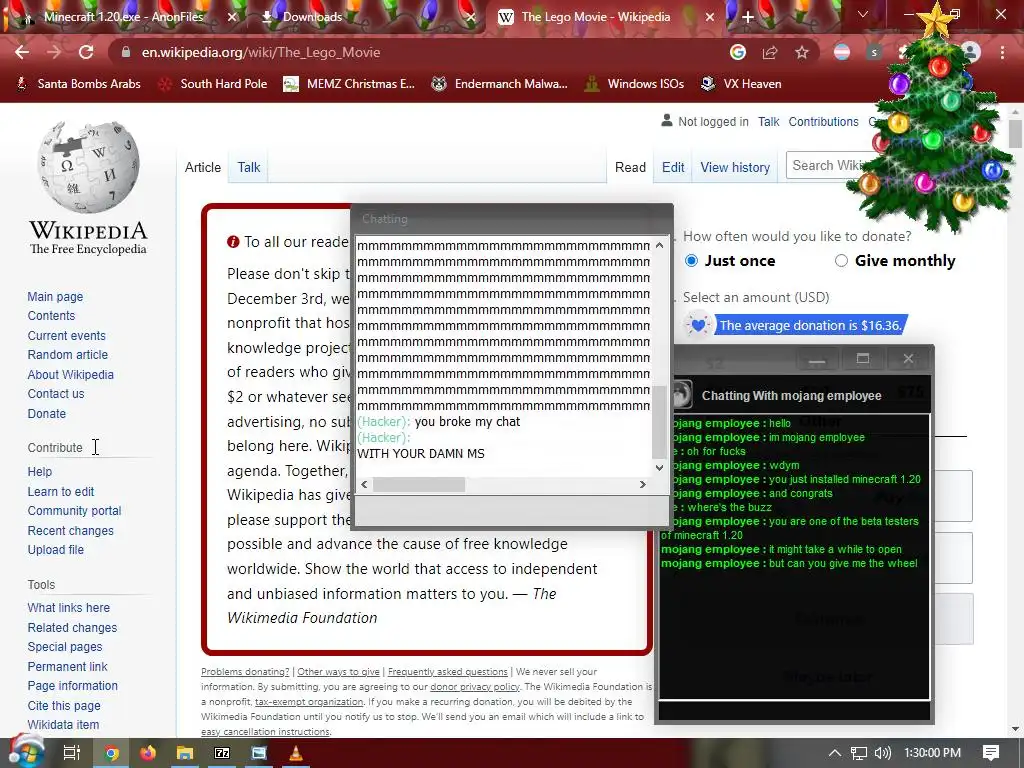Click Frequently asked questions link
Image resolution: width=1024 pixels, height=768 pixels.
pyautogui.click(x=447, y=671)
